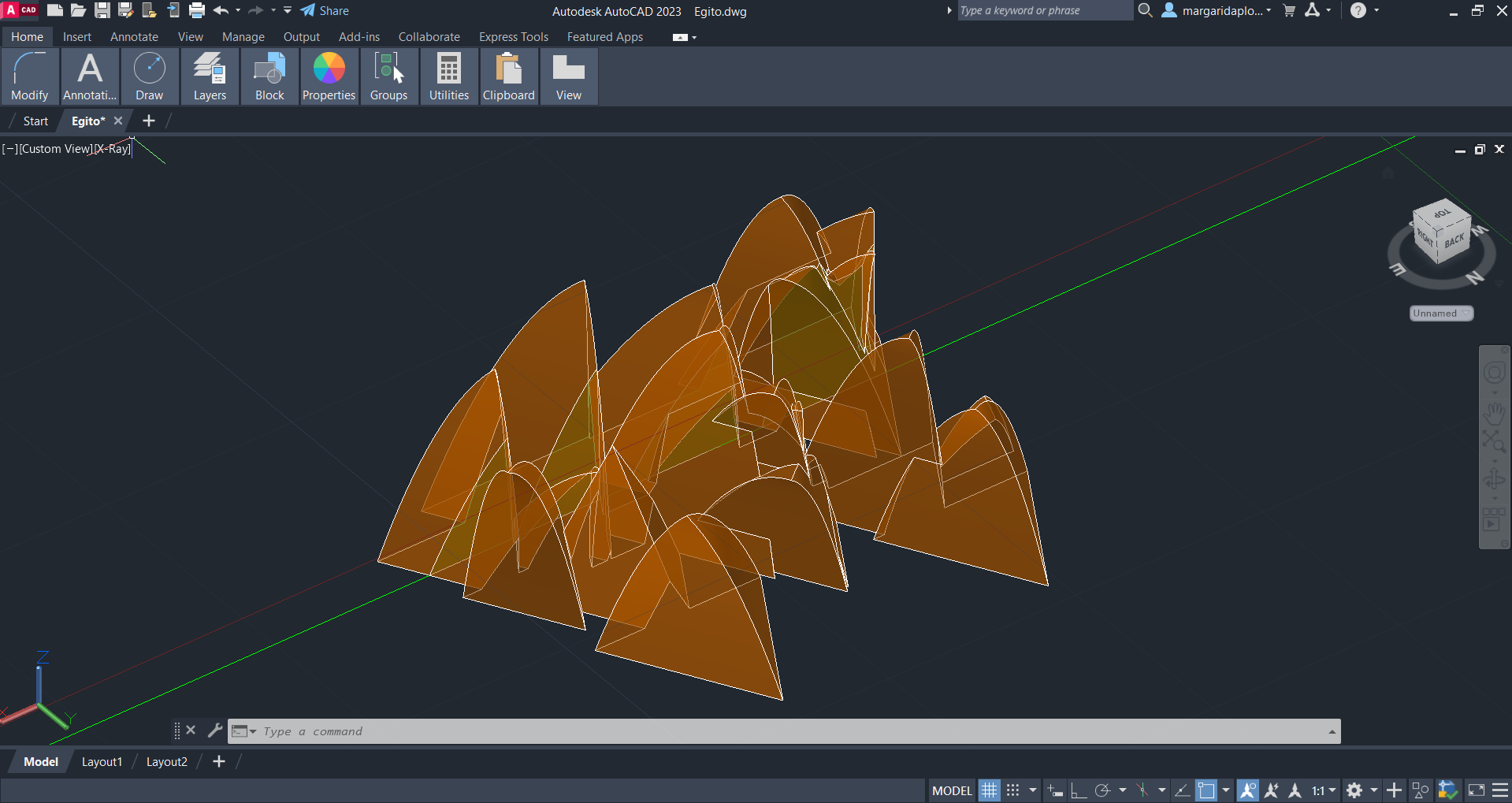Click the X-Ray visual style label
1512x803 pixels.
pos(113,149)
